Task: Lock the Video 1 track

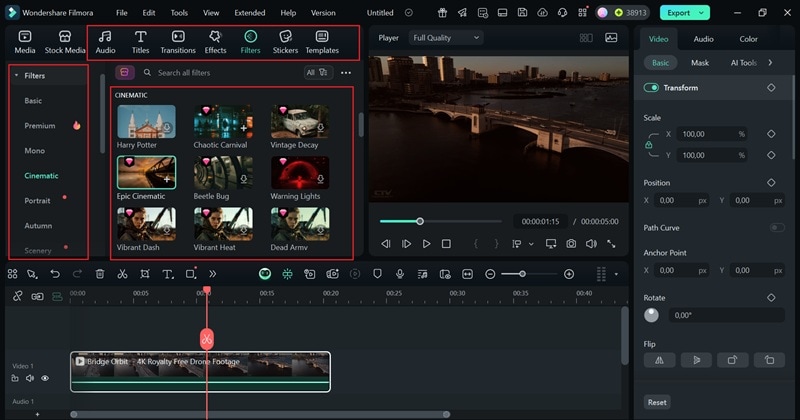Action: (x=15, y=378)
